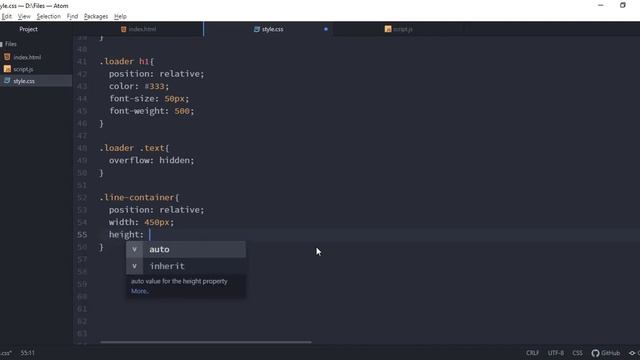Viewport: 640px width, 360px height.
Task: Switch to the index.html tab
Action: (x=138, y=29)
